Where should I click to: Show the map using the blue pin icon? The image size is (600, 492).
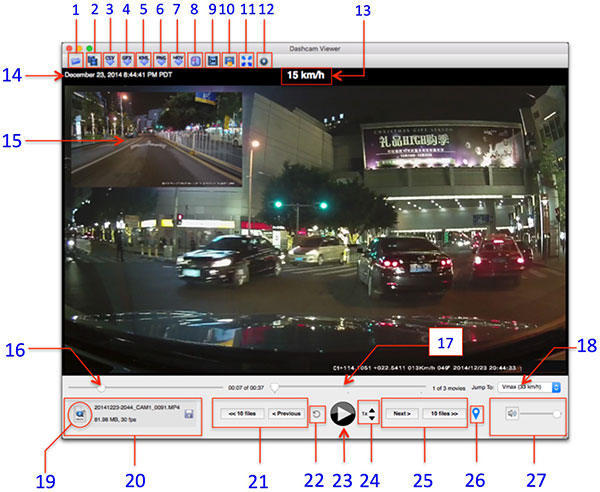pos(478,412)
